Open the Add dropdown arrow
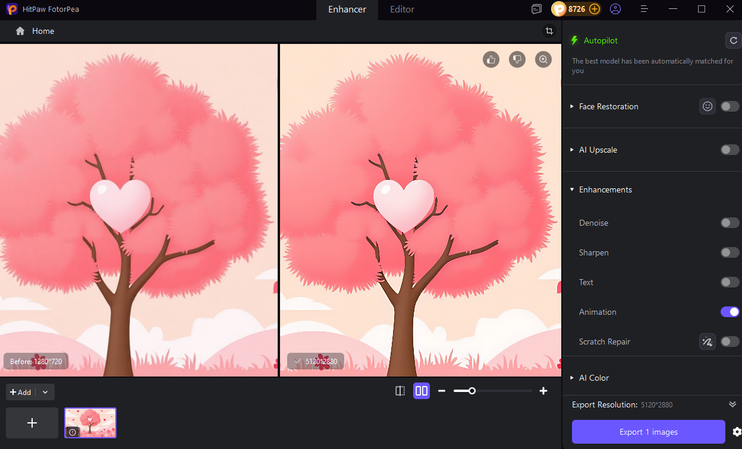Image resolution: width=742 pixels, height=449 pixels. pos(46,392)
